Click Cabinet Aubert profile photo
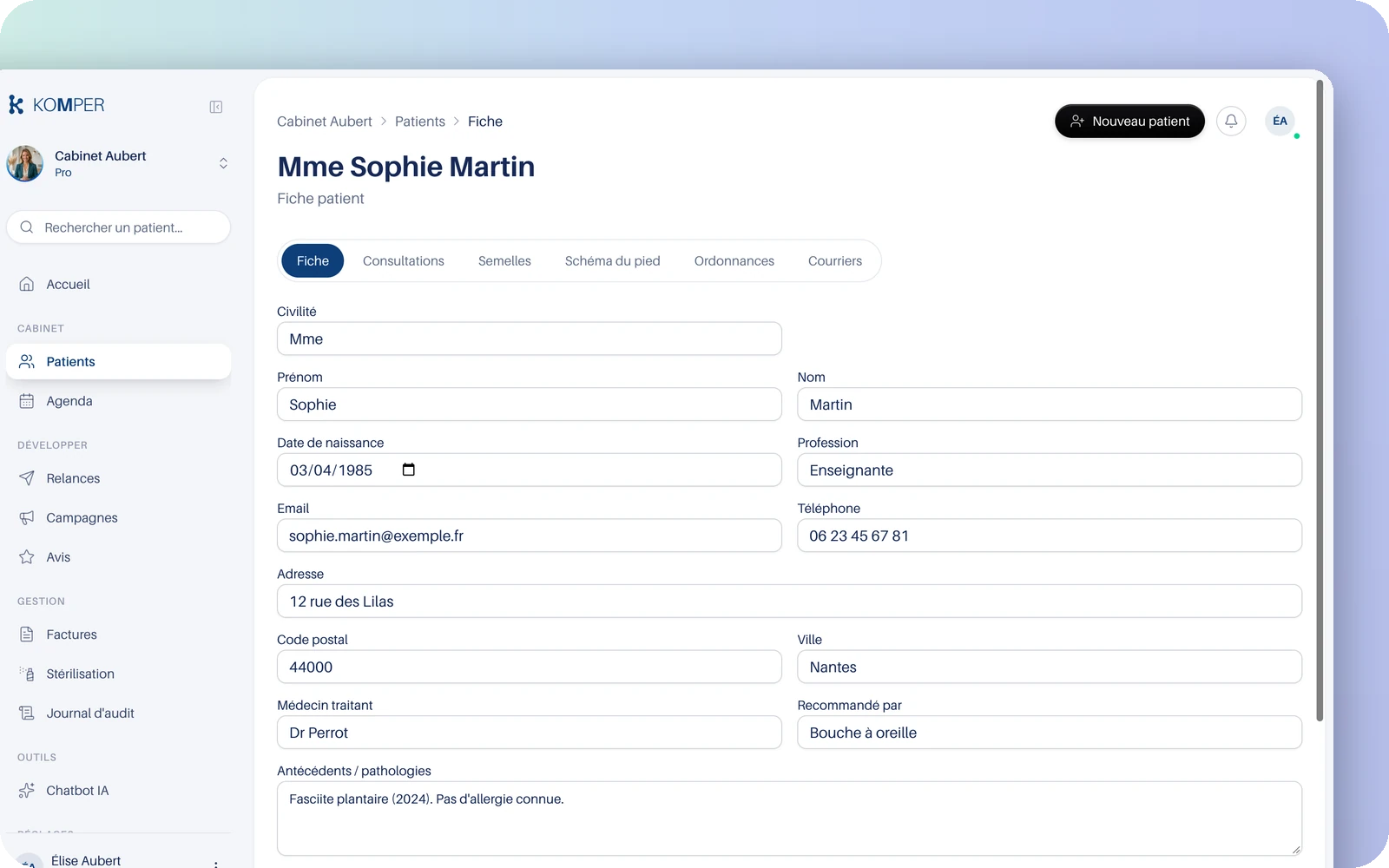The width and height of the screenshot is (1389, 868). point(25,163)
